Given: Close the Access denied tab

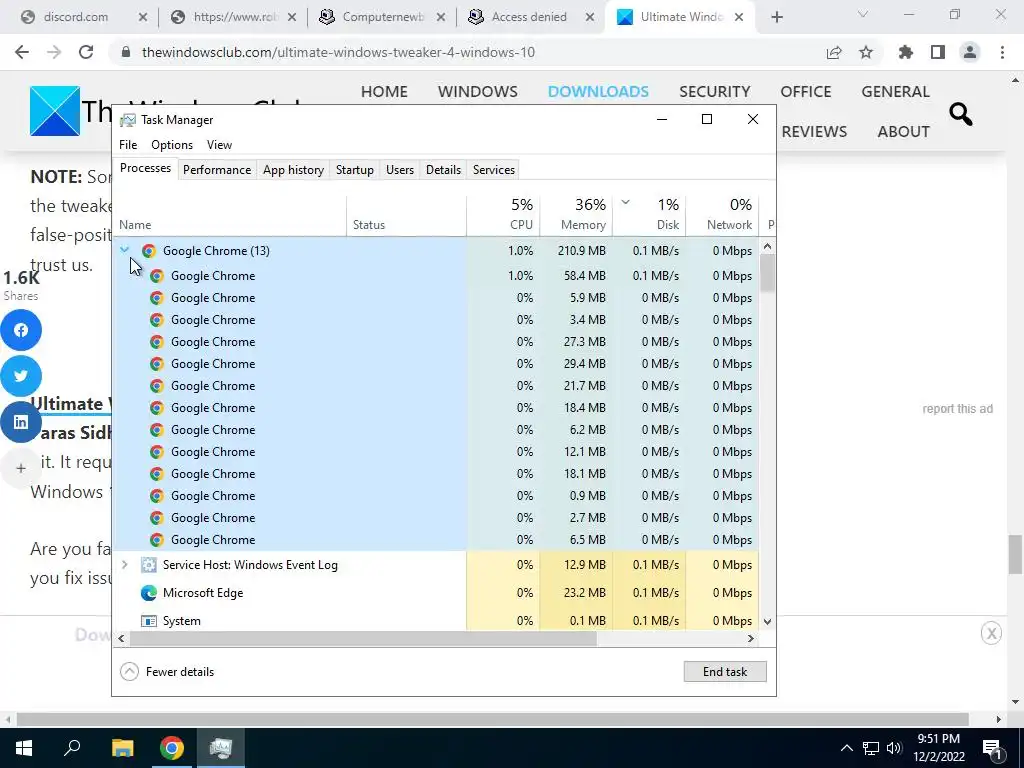Looking at the screenshot, I should tap(590, 18).
